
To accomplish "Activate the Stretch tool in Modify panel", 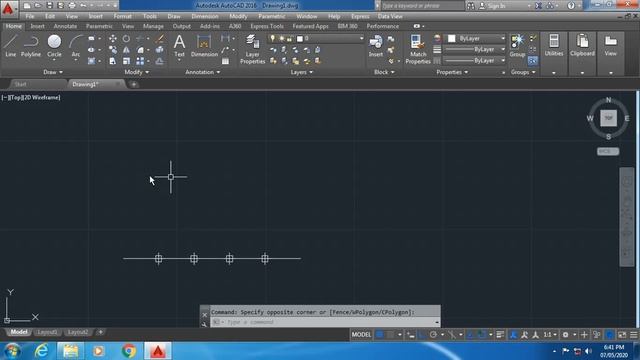I will [113, 61].
